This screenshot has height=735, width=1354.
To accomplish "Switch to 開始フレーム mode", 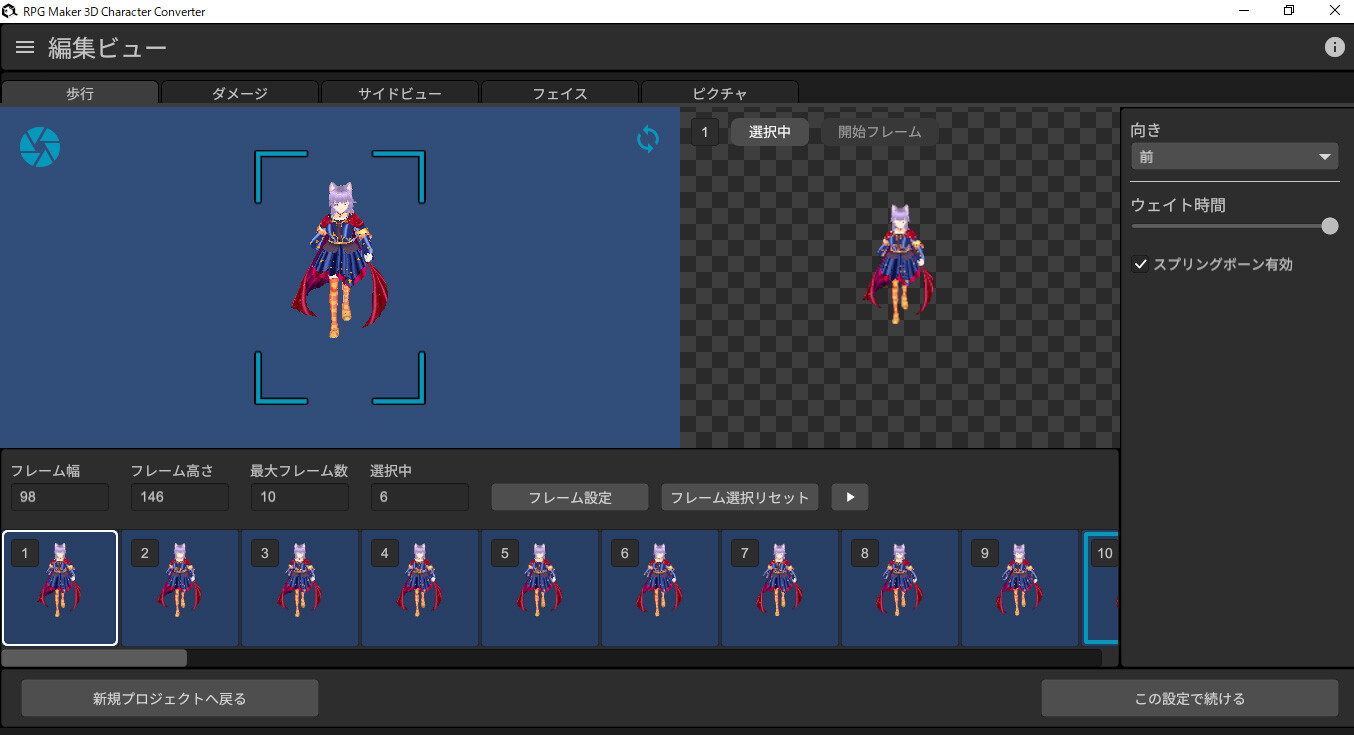I will coord(879,131).
